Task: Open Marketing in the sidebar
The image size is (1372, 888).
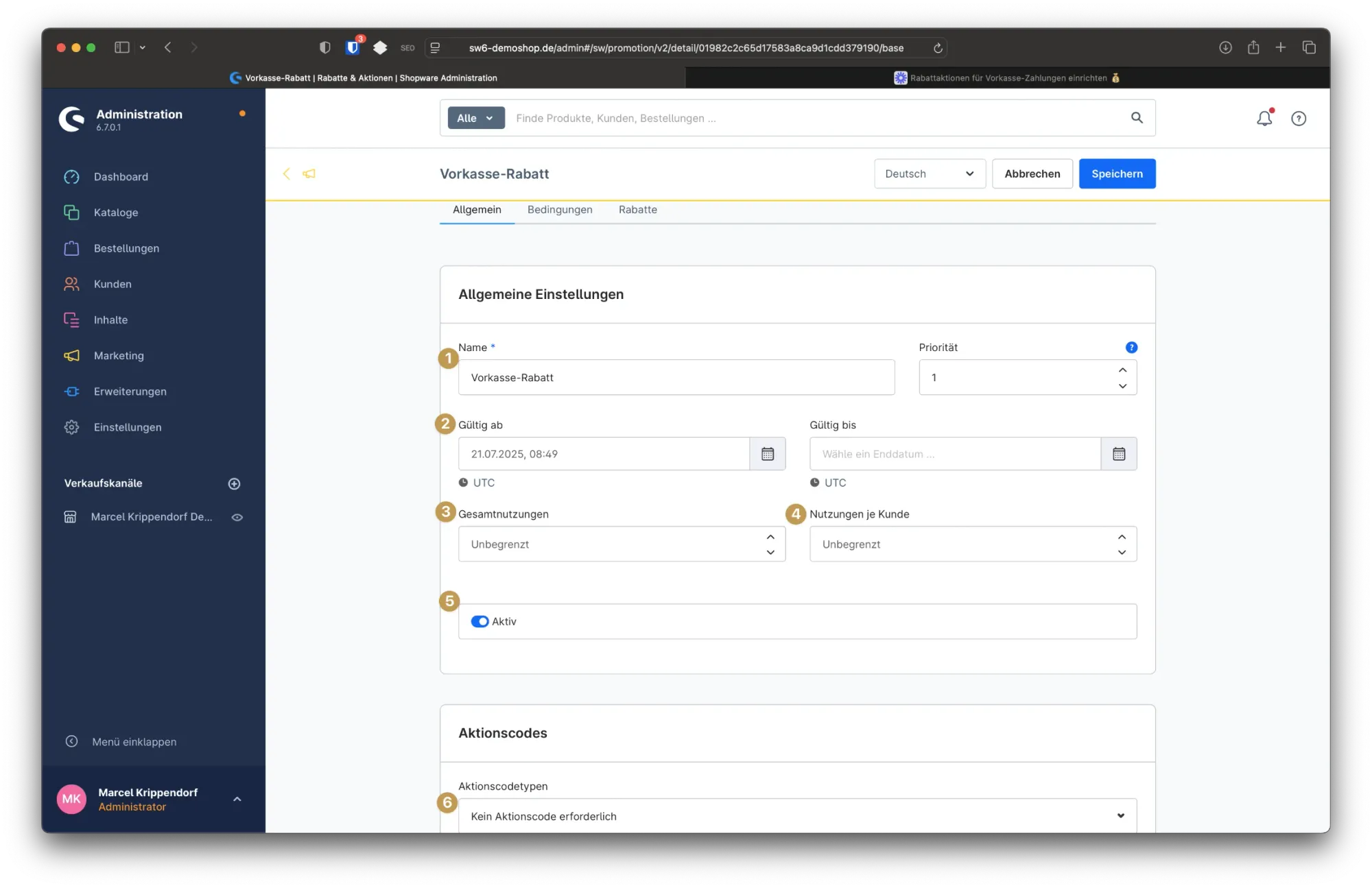Action: [x=119, y=355]
